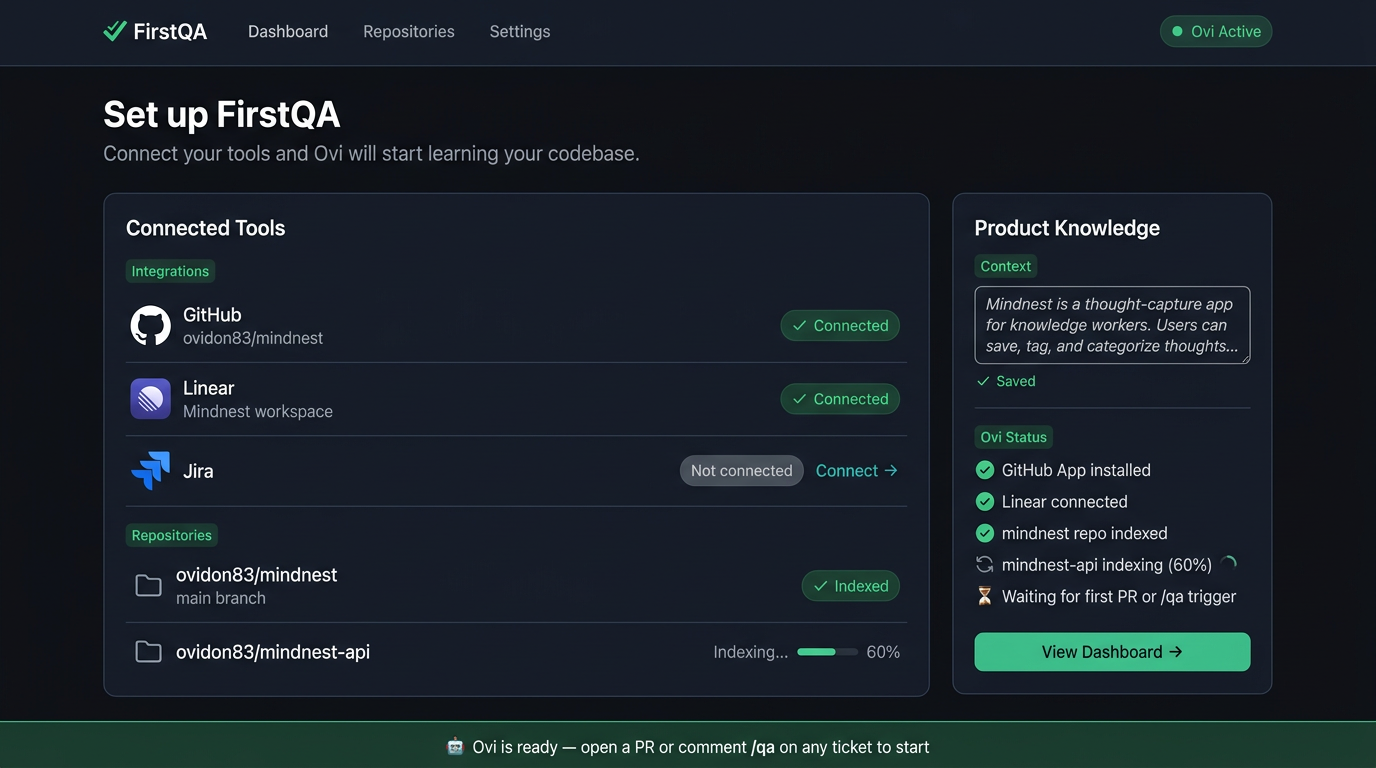Click the loading spinner after indexing (60%)
The height and width of the screenshot is (768, 1376).
click(x=1229, y=564)
